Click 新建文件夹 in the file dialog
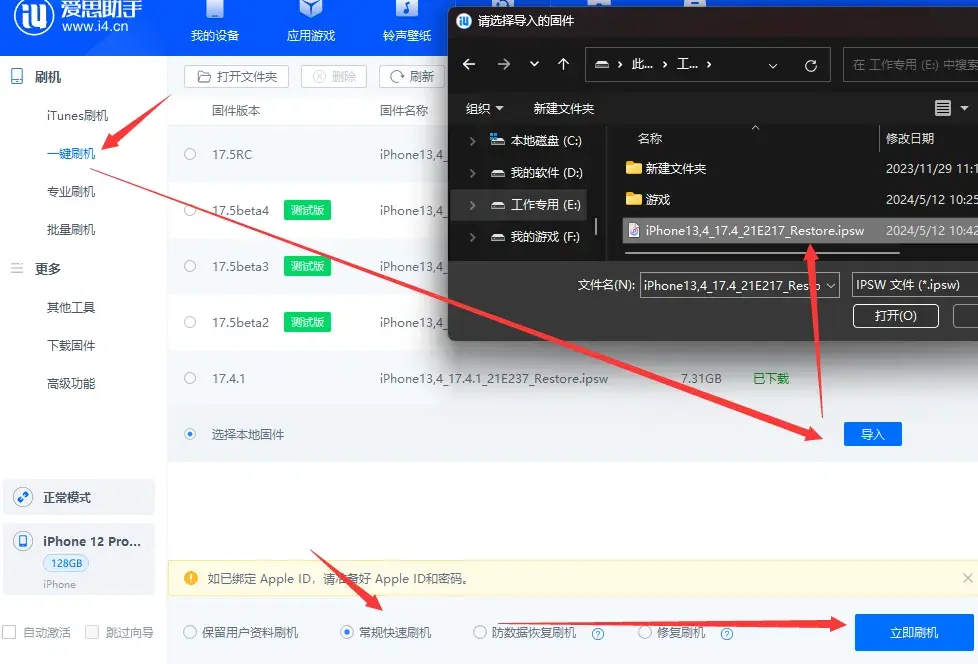 point(564,108)
